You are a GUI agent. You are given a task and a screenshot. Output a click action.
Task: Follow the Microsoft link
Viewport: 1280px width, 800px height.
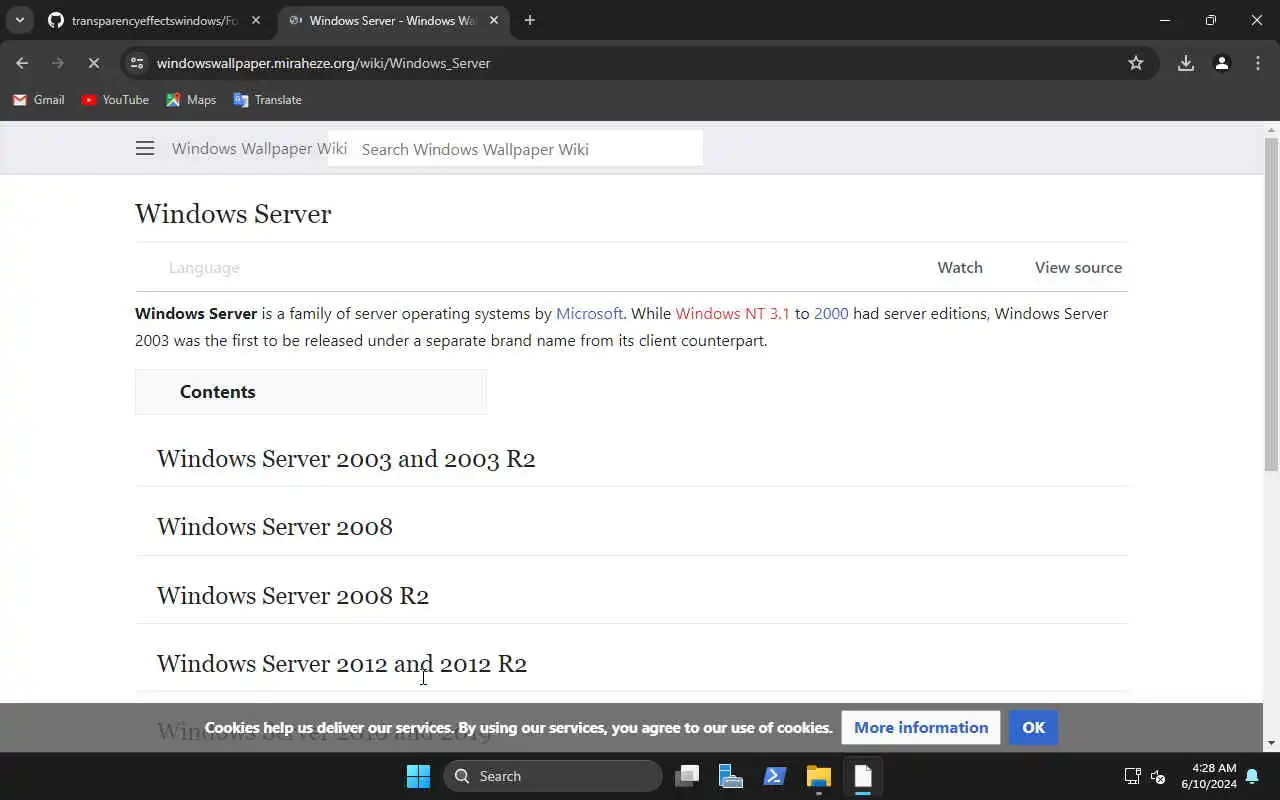point(590,314)
